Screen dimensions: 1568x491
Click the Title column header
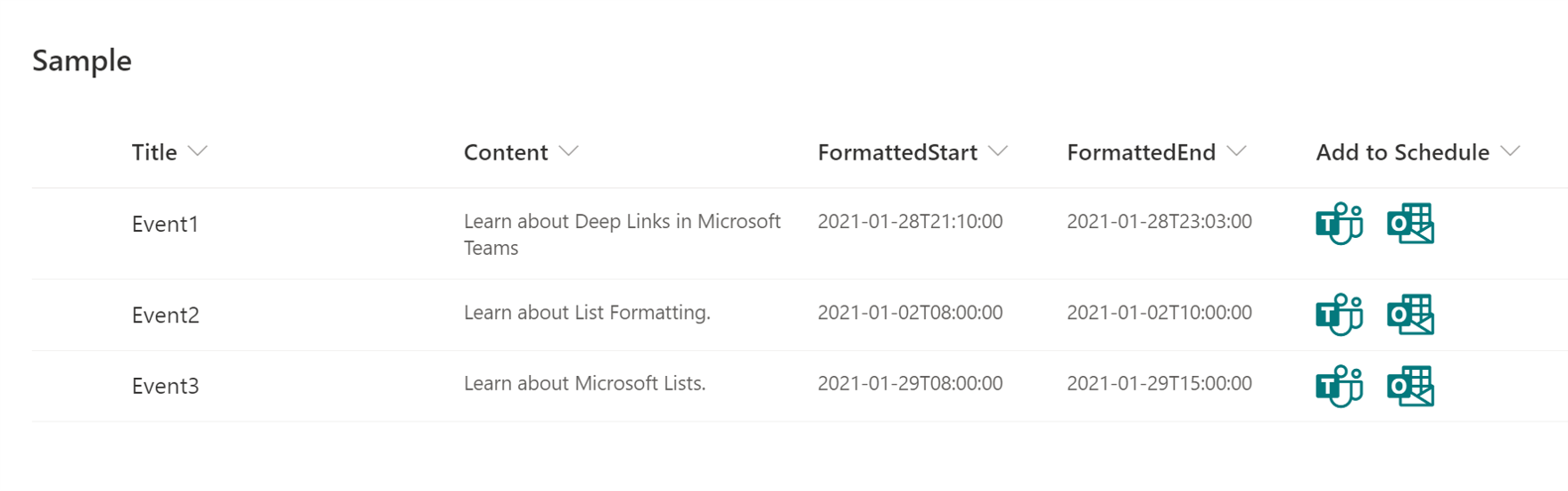coord(154,152)
